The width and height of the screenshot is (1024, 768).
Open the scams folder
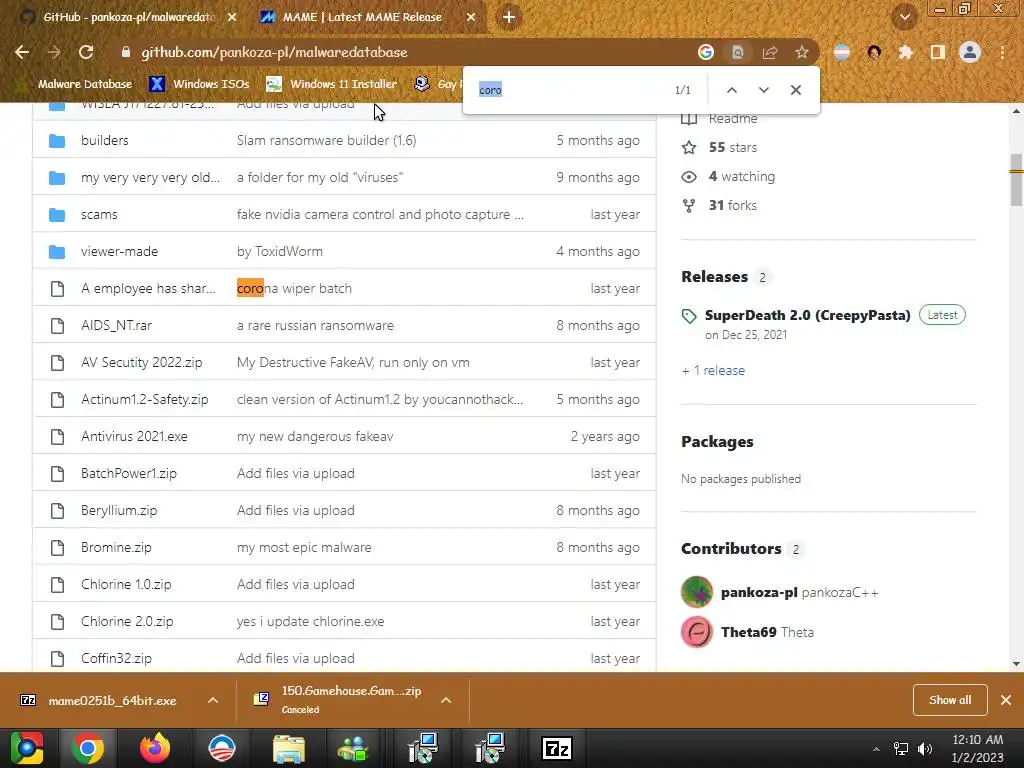tap(99, 214)
